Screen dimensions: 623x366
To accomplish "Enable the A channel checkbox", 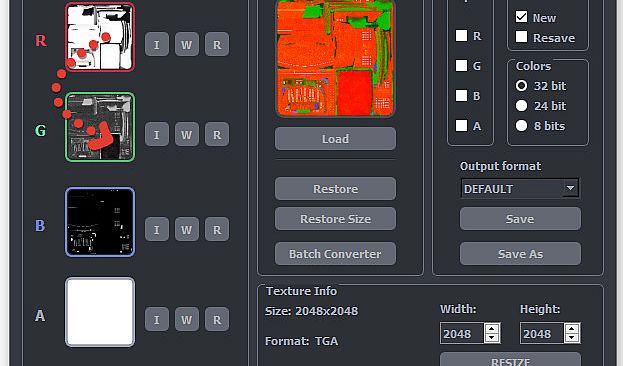I will coord(461,126).
